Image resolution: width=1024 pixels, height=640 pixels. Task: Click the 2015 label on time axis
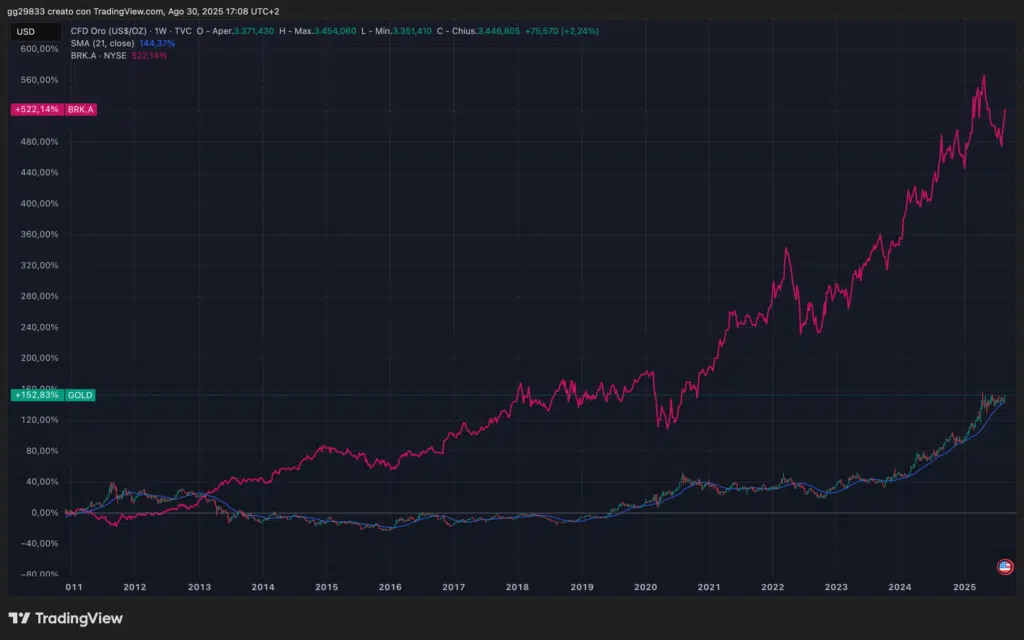point(326,587)
